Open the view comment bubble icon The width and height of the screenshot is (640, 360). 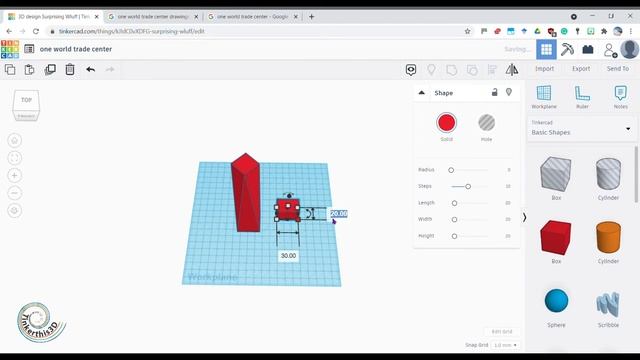coord(411,70)
